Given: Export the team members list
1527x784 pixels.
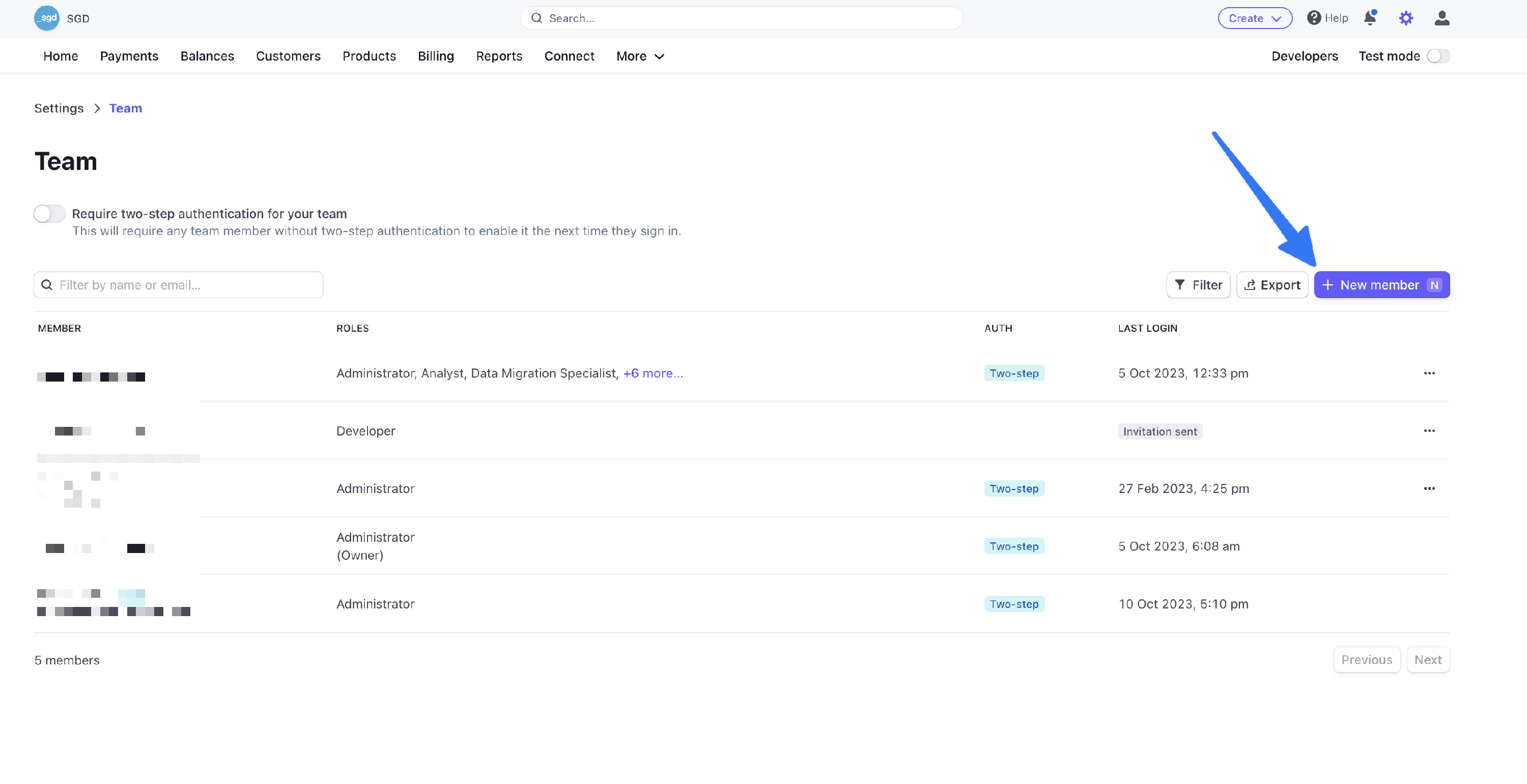Looking at the screenshot, I should point(1272,285).
